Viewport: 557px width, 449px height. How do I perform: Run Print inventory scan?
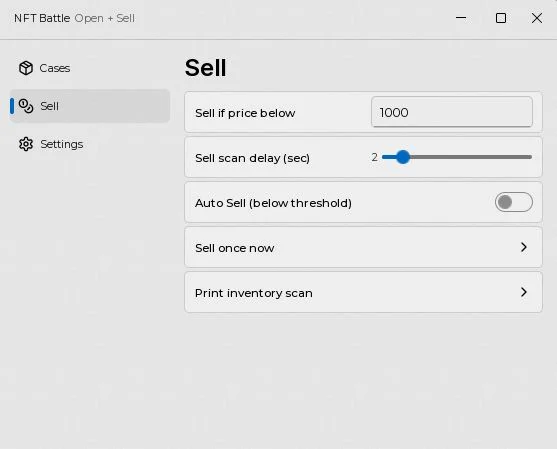[x=363, y=292]
